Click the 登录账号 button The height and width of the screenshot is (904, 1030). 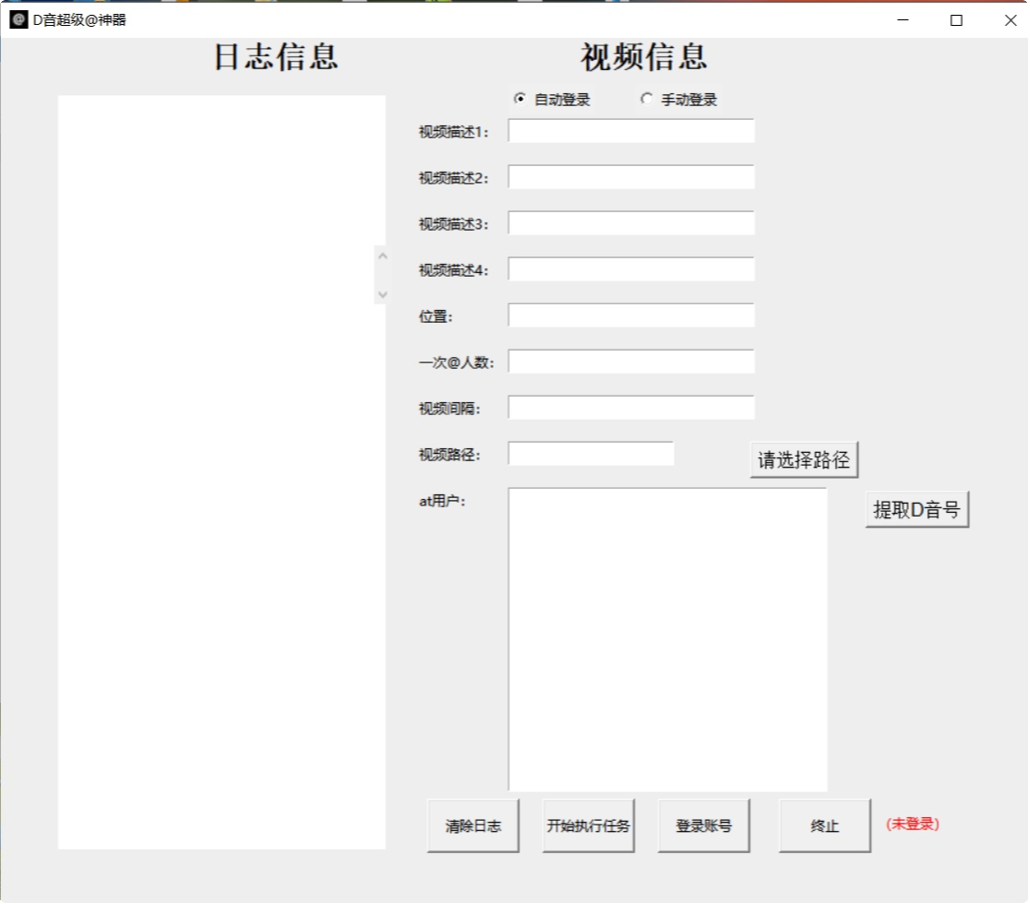click(704, 825)
